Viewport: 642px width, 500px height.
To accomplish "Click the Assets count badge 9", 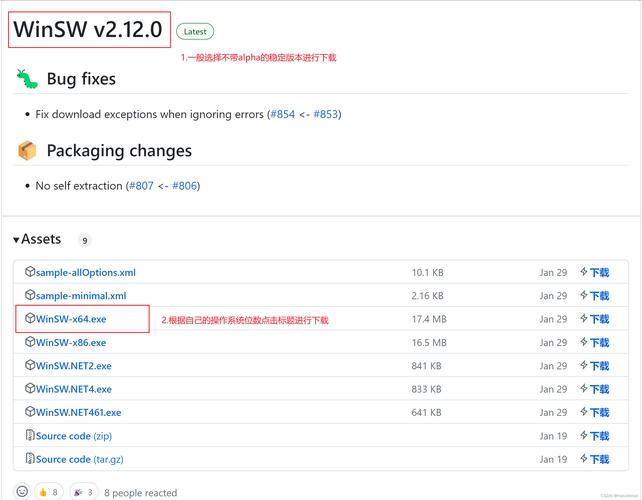I will click(x=85, y=241).
